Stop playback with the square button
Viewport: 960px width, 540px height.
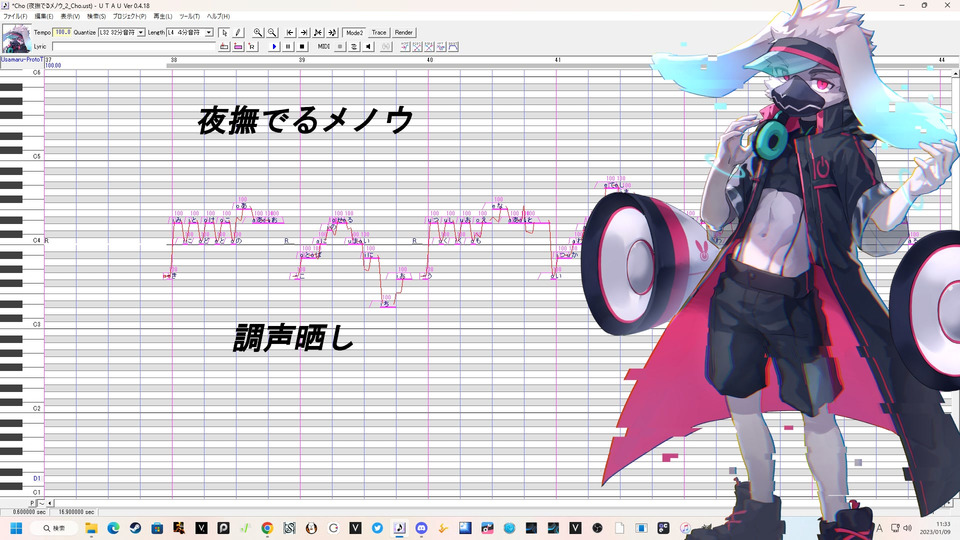pyautogui.click(x=302, y=47)
